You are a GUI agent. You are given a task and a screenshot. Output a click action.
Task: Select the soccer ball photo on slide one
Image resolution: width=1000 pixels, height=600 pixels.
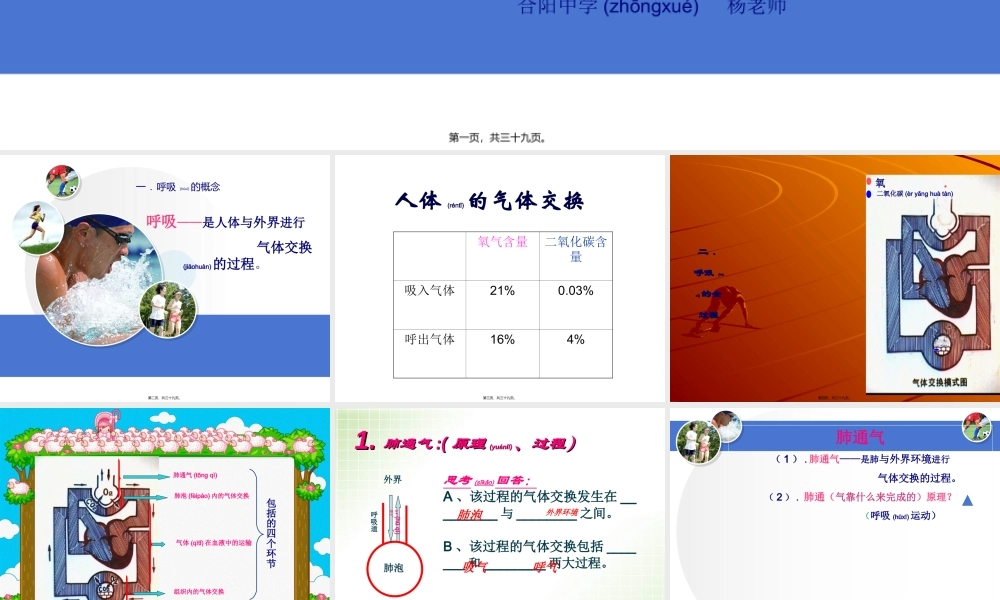coord(63,180)
